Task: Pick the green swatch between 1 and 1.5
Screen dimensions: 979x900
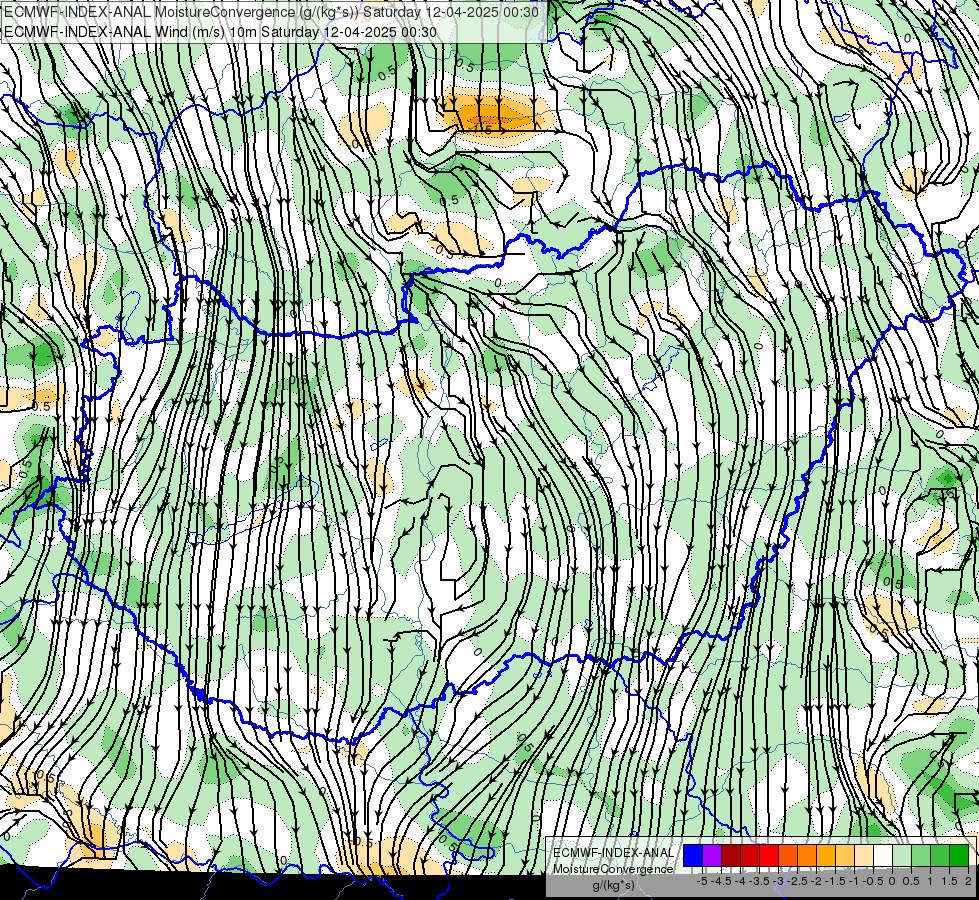Action: coord(940,856)
